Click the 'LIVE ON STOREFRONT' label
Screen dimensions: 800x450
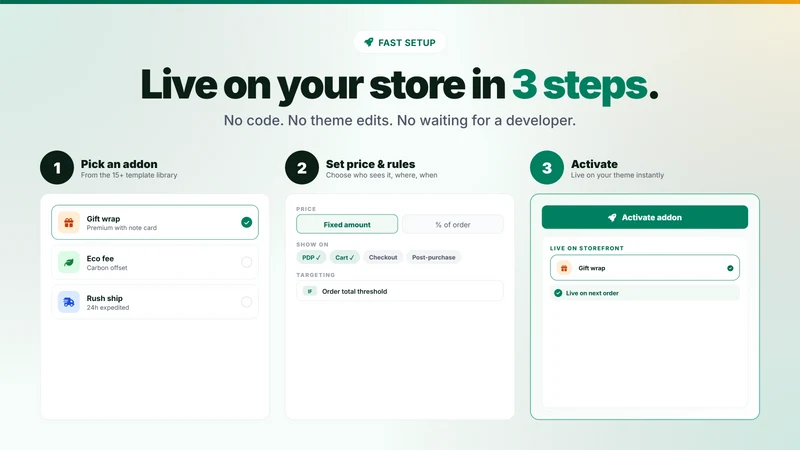point(587,248)
